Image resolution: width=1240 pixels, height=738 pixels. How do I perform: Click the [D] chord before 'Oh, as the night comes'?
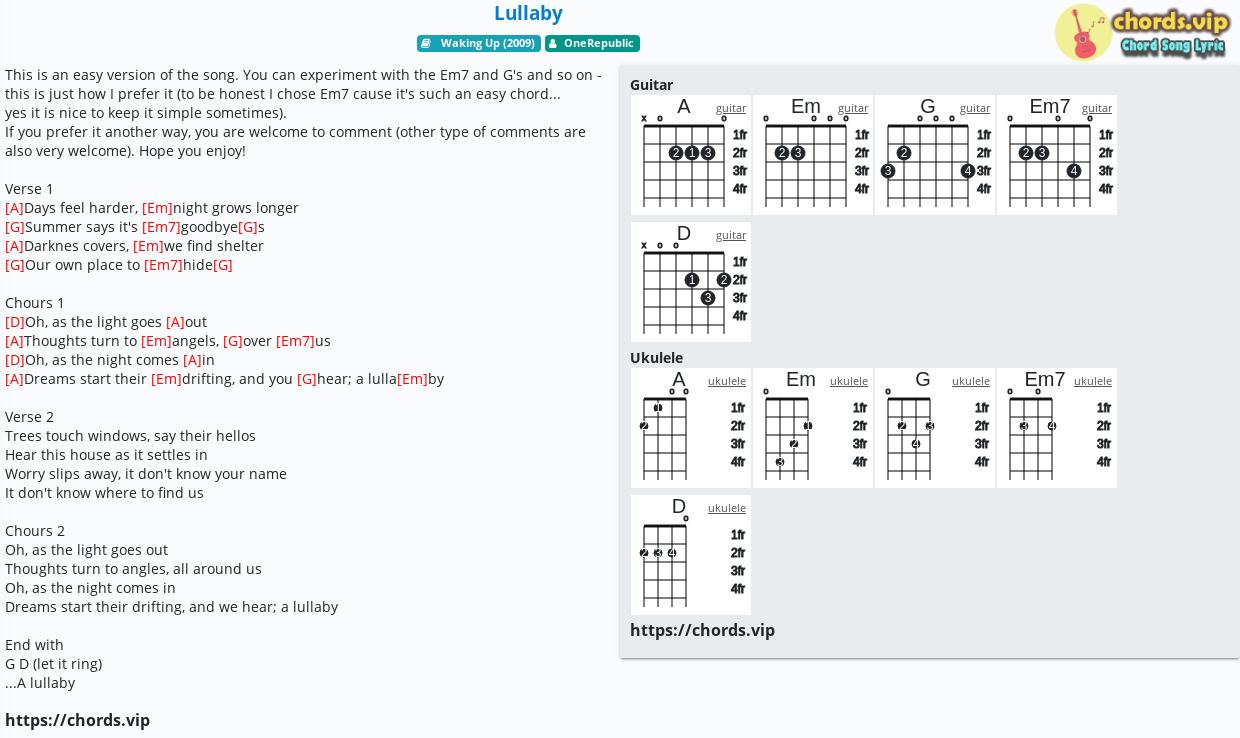pos(15,360)
